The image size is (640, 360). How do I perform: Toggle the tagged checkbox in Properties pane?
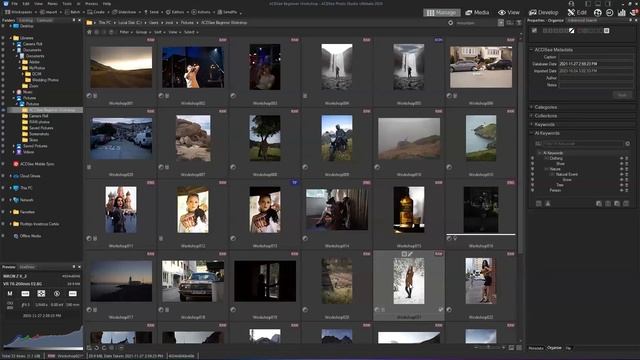point(534,31)
